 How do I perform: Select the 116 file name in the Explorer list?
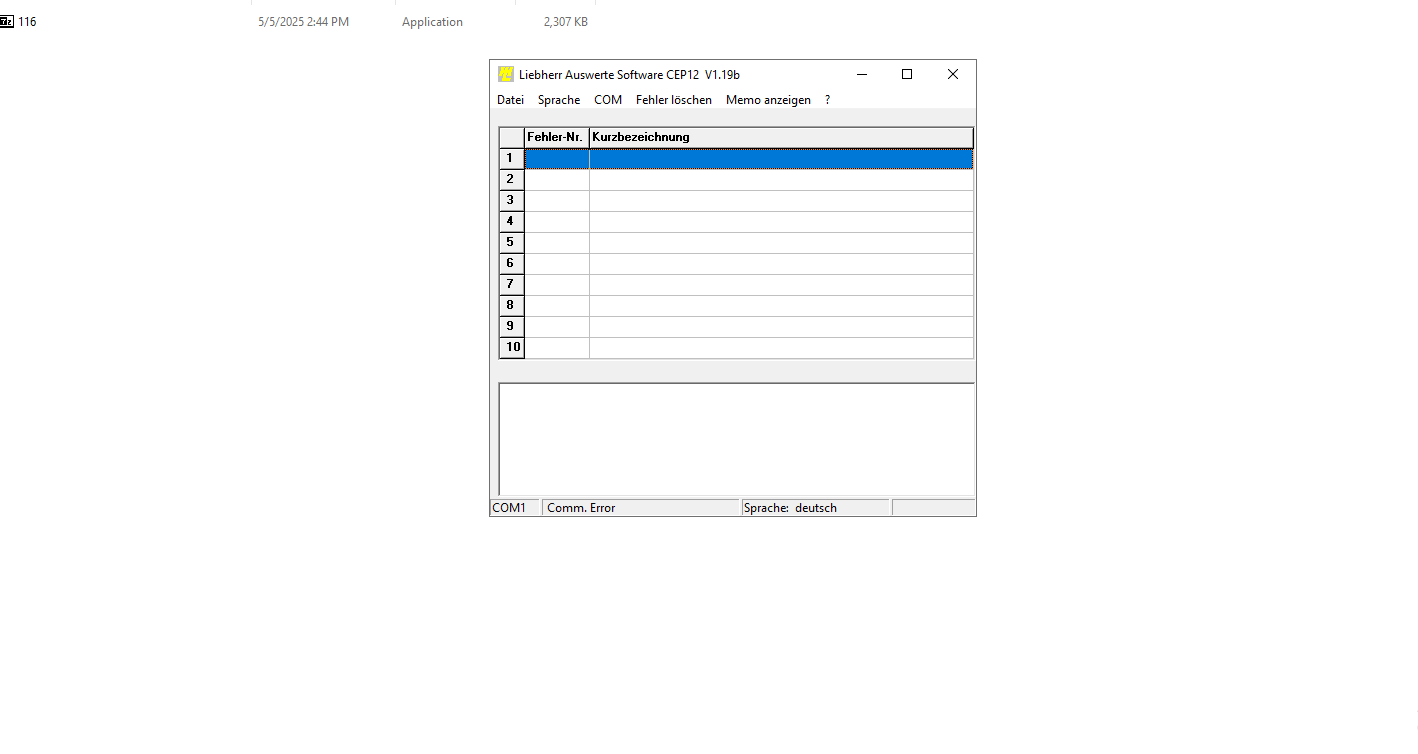point(27,21)
